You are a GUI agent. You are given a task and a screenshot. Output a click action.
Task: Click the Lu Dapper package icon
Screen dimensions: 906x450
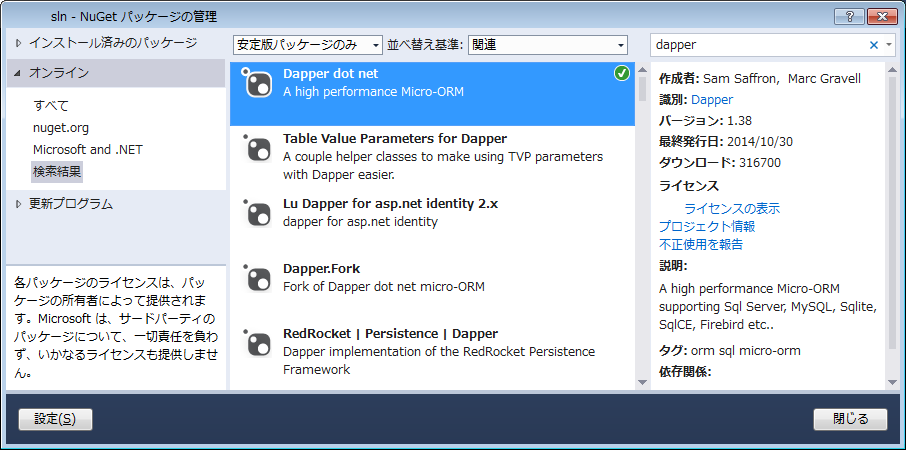258,213
